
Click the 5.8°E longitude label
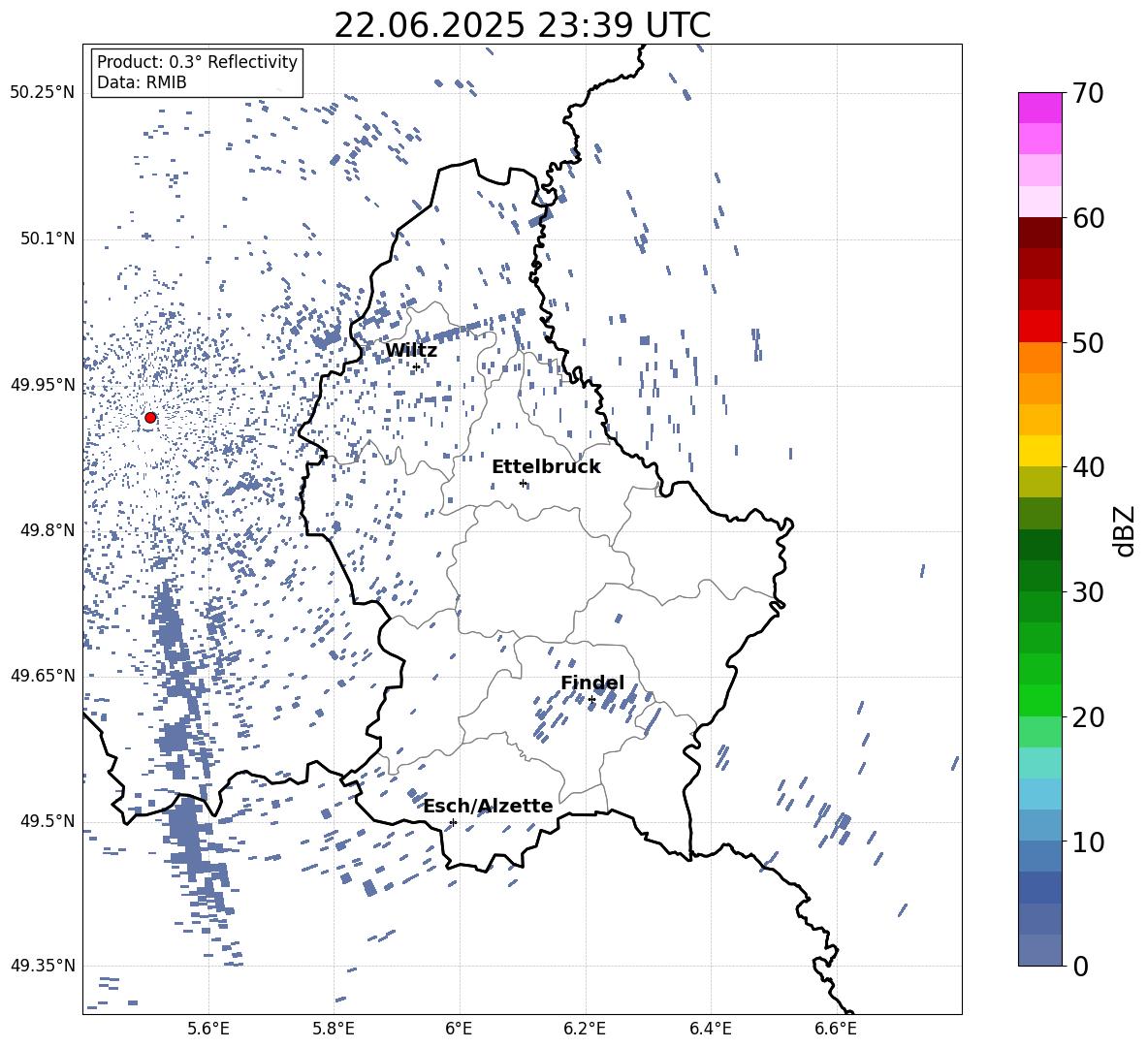click(334, 1029)
